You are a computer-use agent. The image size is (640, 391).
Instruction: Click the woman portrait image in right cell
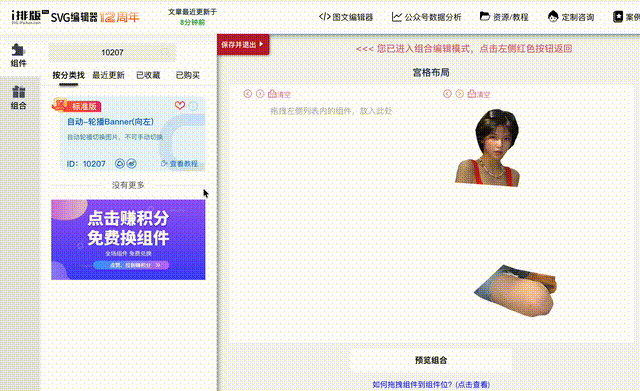click(x=487, y=148)
